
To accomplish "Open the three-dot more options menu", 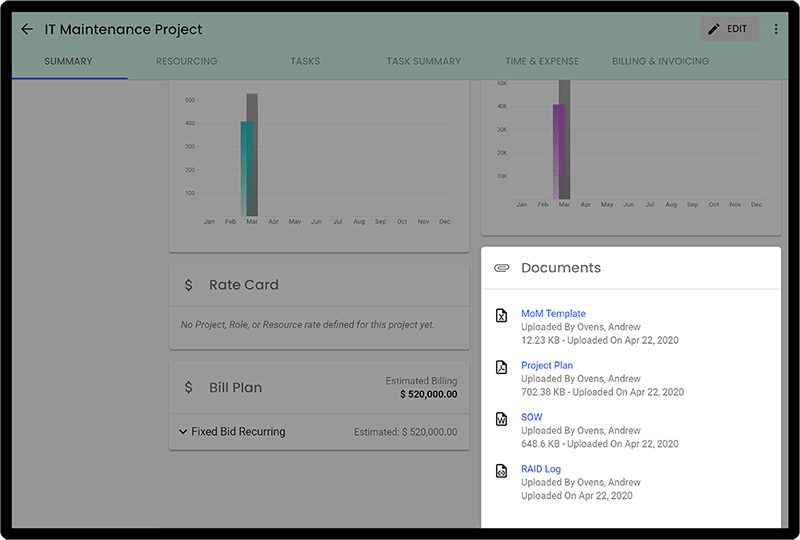I will click(x=776, y=29).
